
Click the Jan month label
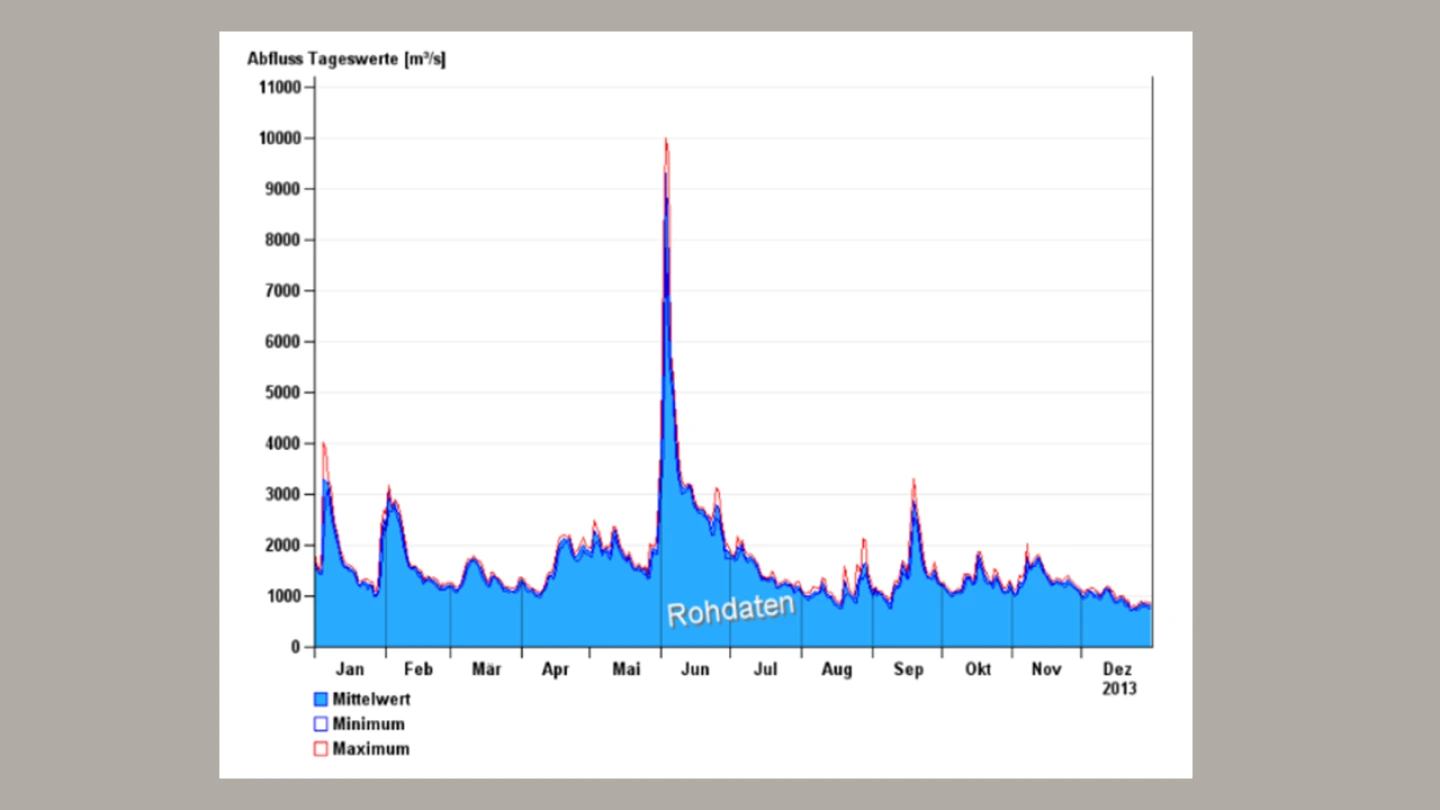tap(350, 669)
